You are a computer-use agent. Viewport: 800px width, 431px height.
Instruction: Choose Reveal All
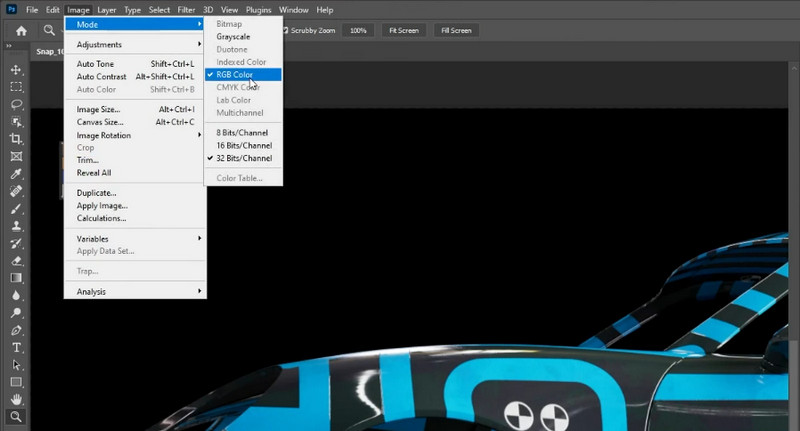point(135,173)
